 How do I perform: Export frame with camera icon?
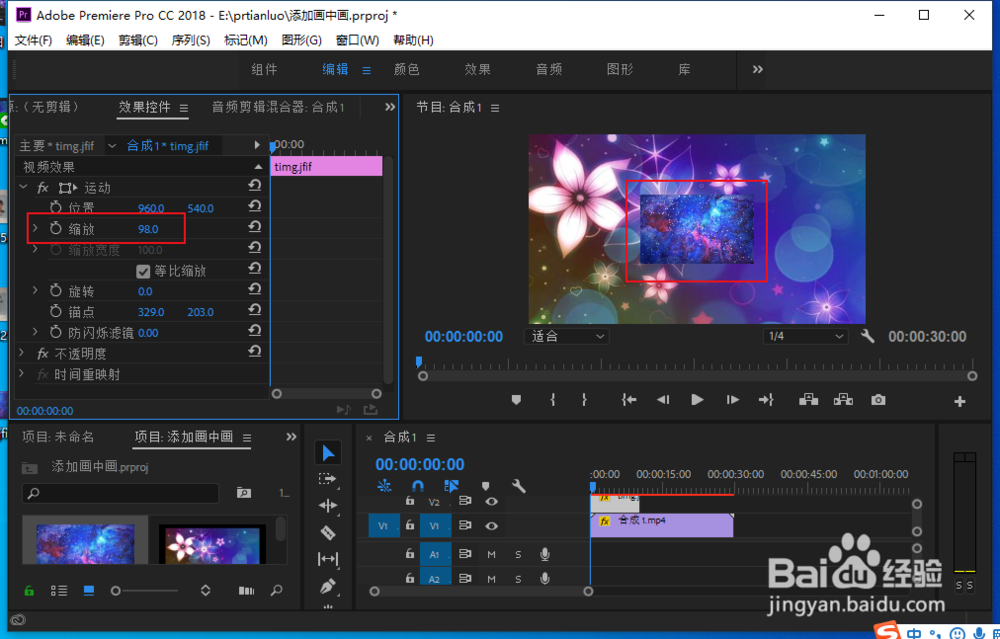[x=878, y=400]
